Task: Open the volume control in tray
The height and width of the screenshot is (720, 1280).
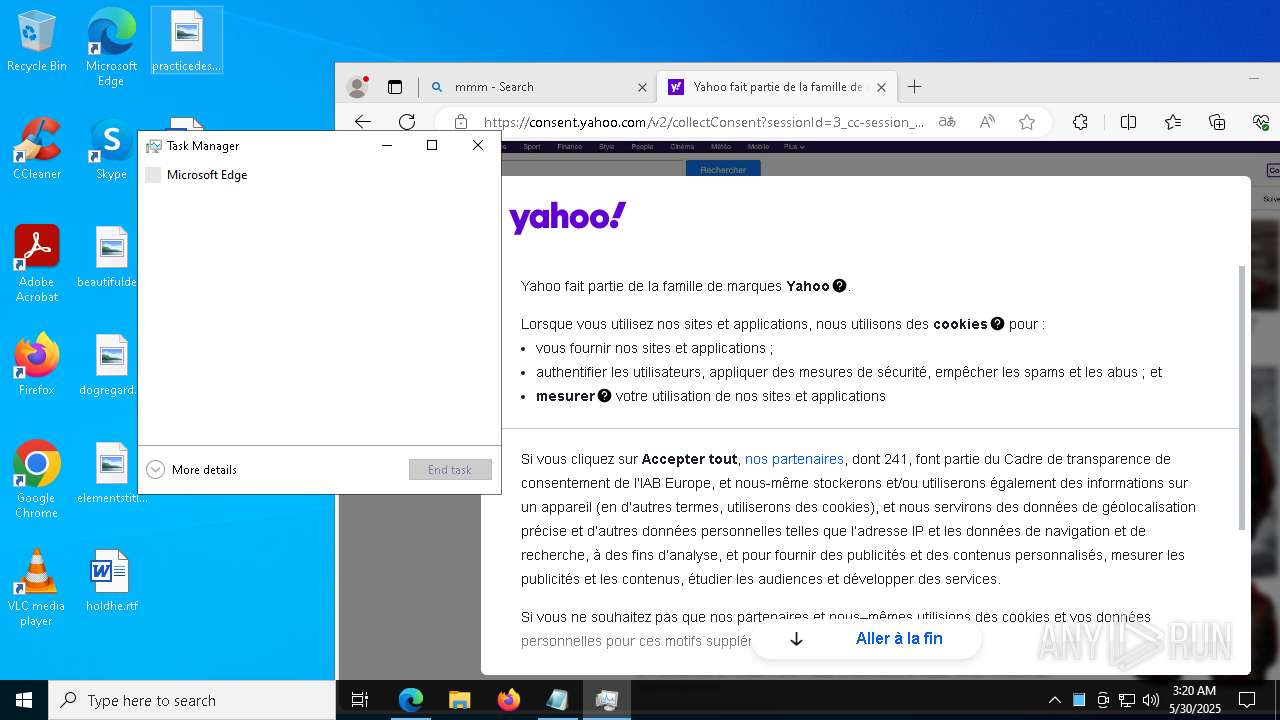Action: [x=1151, y=700]
